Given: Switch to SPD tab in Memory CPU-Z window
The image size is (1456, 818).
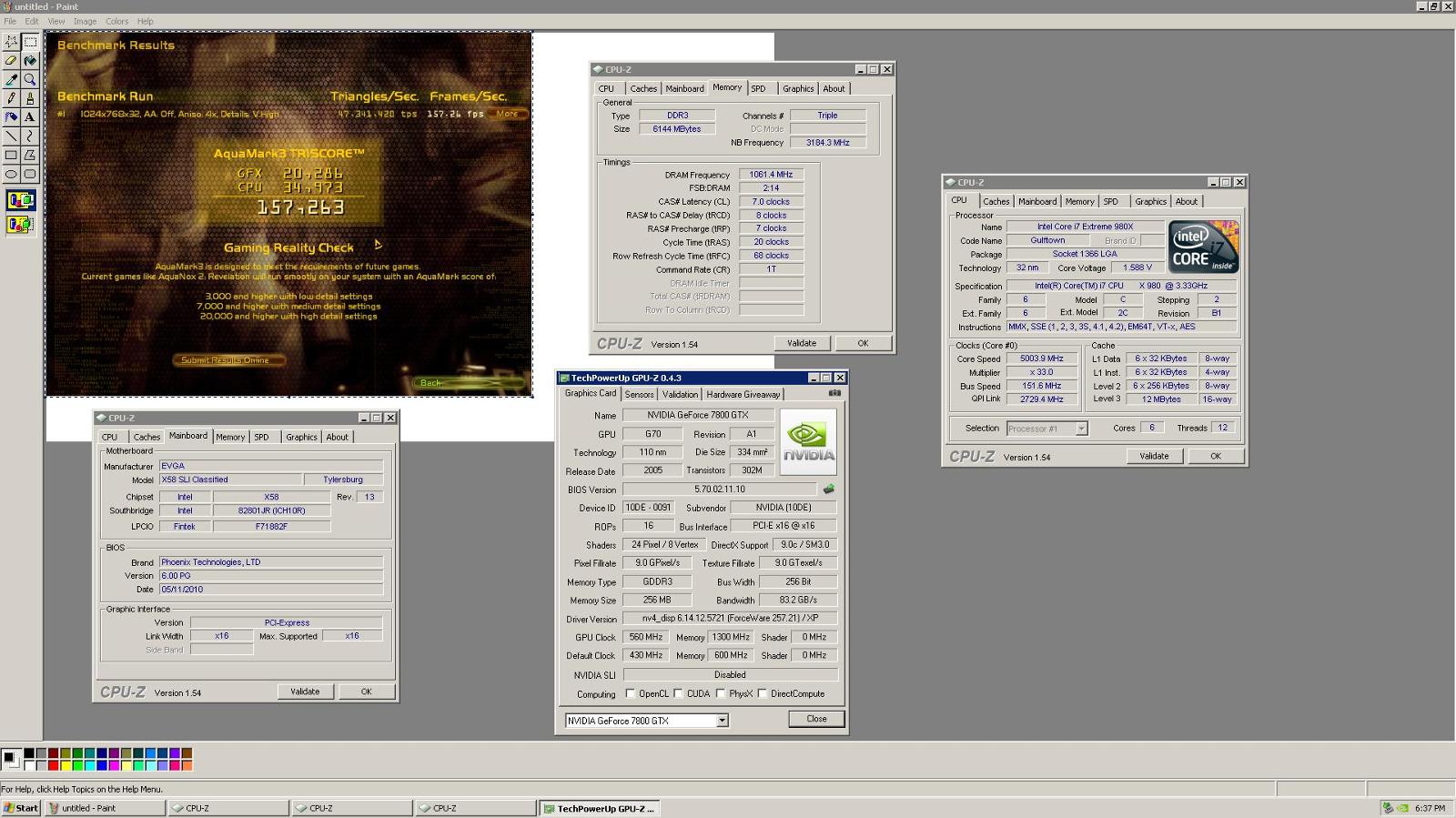Looking at the screenshot, I should coord(759,88).
